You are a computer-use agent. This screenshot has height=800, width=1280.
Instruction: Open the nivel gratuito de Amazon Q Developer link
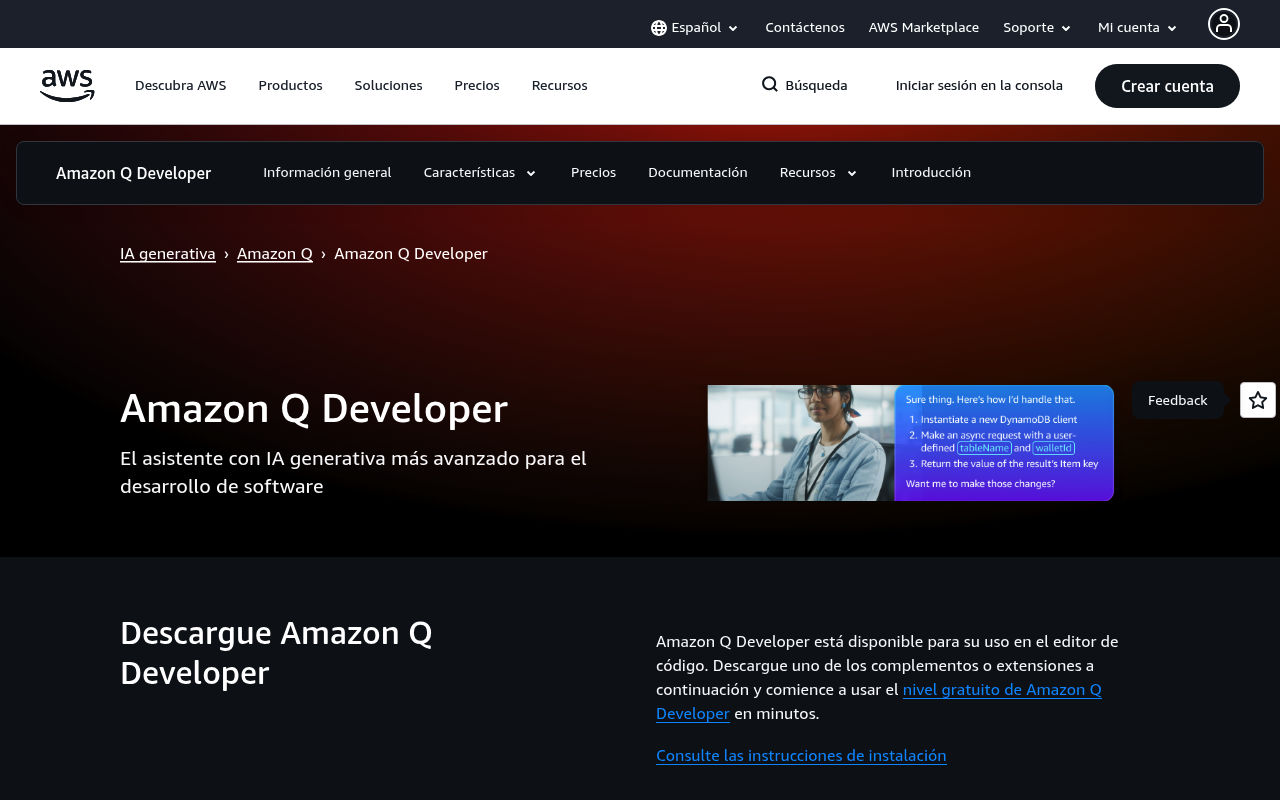tap(1000, 688)
